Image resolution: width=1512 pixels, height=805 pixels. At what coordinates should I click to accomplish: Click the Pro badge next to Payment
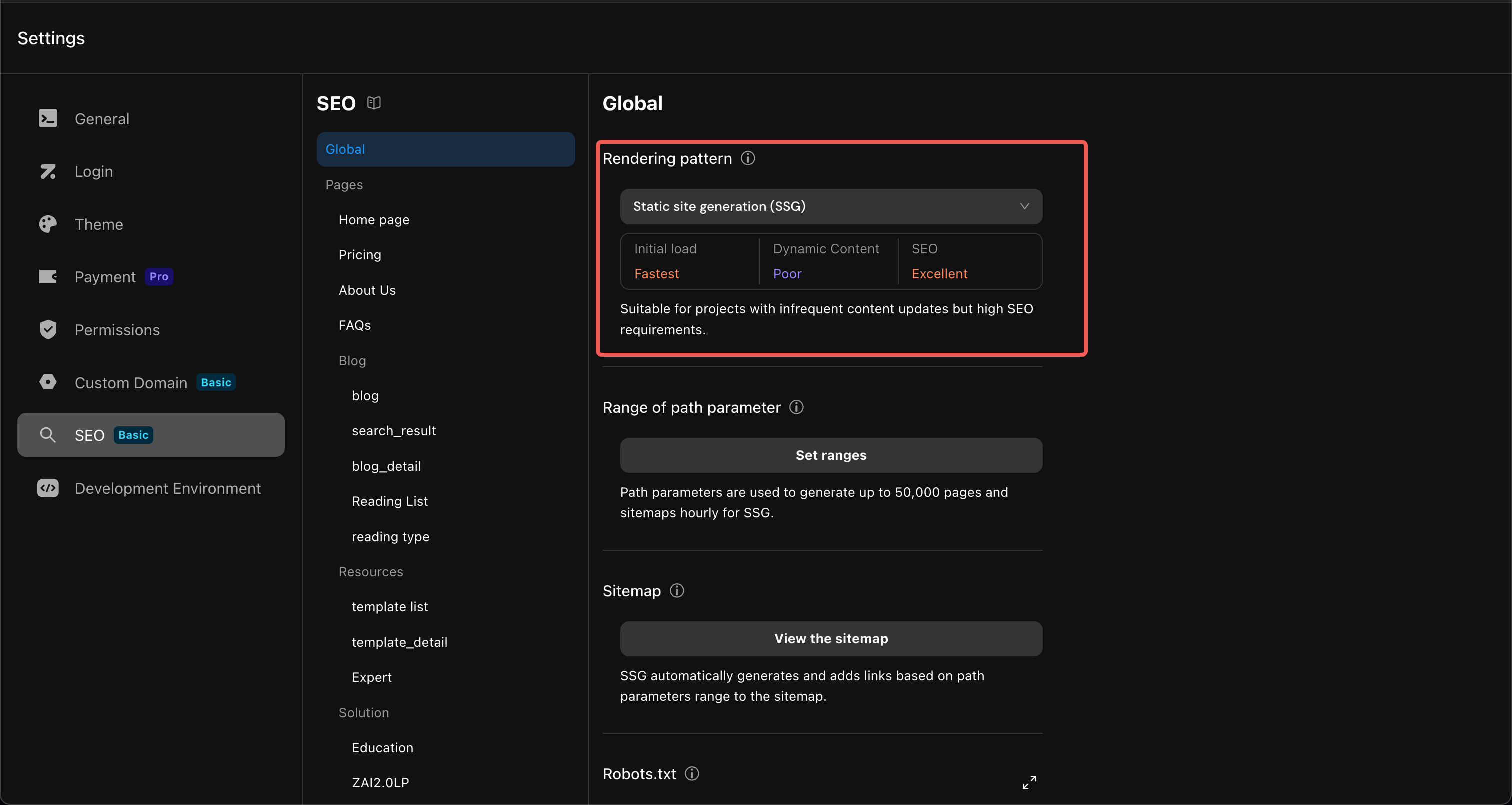159,276
